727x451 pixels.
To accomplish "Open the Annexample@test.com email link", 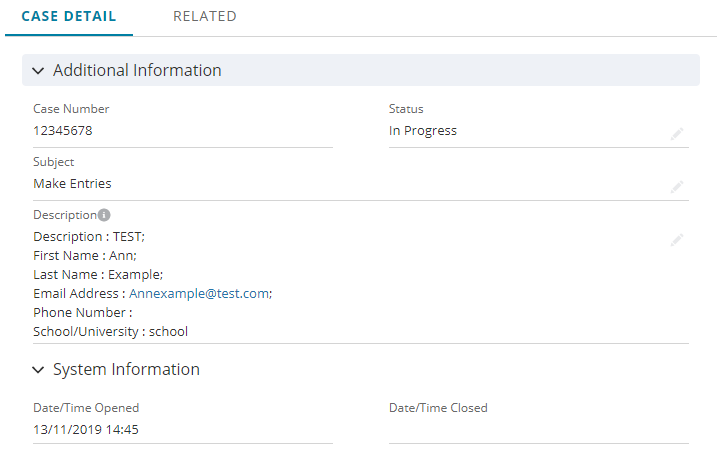I will pyautogui.click(x=199, y=293).
